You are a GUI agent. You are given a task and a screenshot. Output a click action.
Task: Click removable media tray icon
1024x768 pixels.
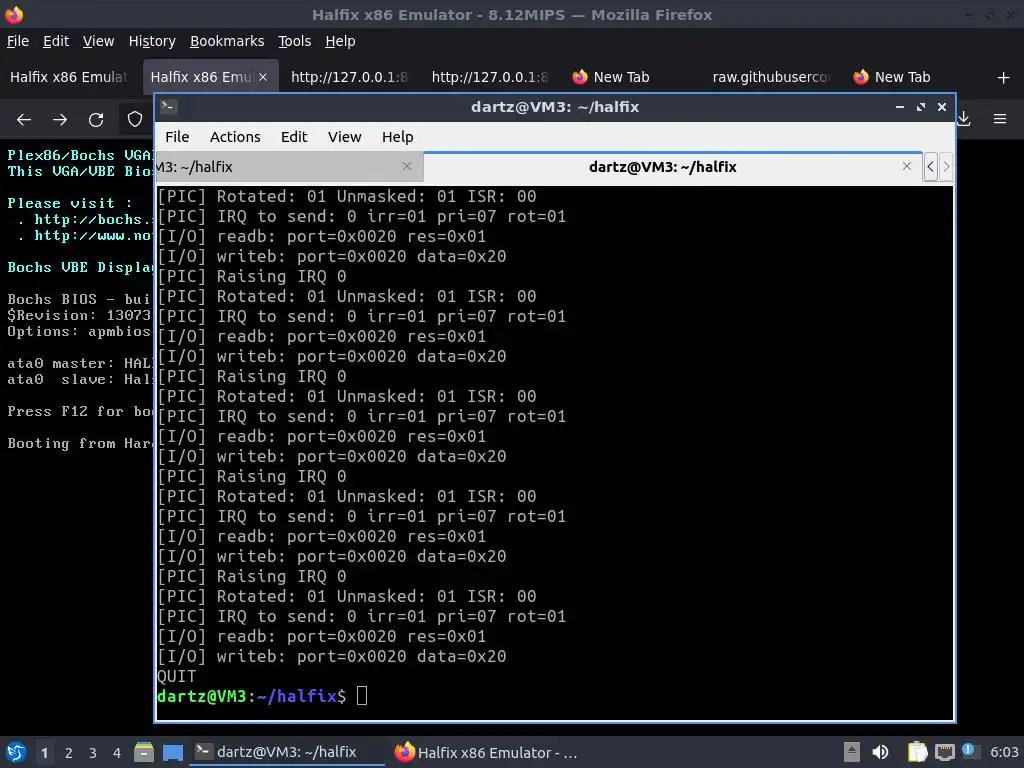(852, 752)
